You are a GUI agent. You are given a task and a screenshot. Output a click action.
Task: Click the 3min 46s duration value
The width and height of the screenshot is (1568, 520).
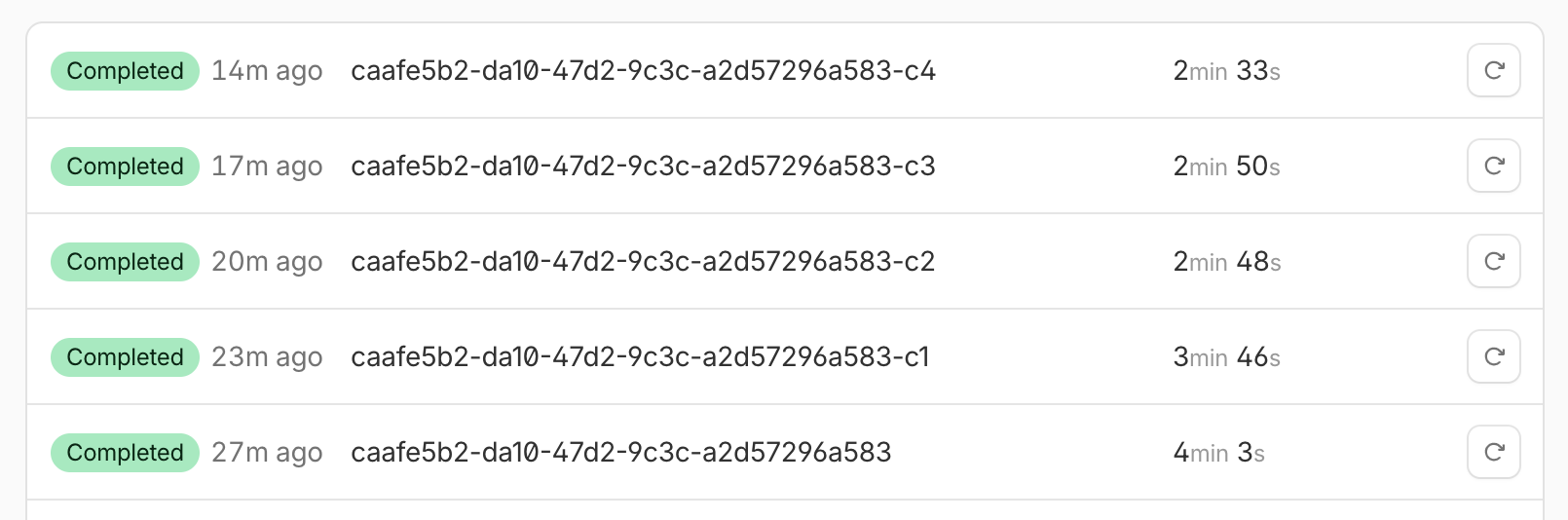tap(1226, 357)
